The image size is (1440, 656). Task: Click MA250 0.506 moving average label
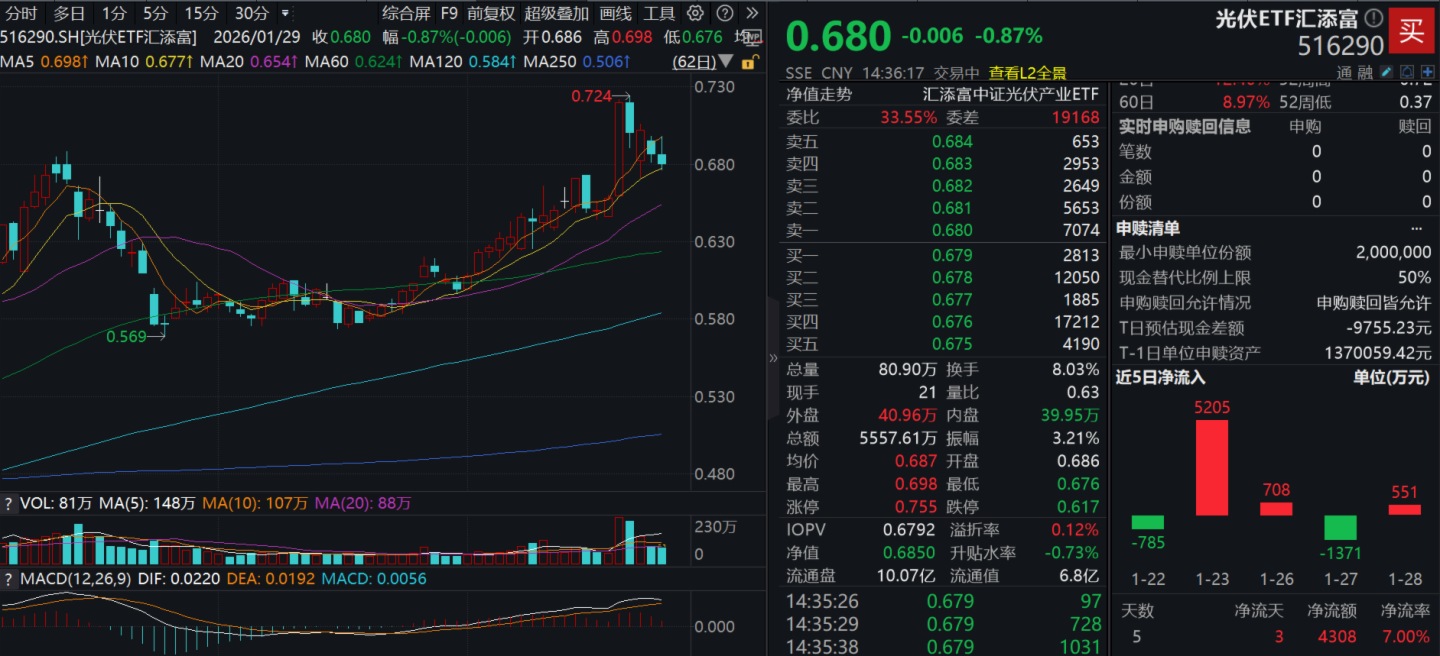[x=577, y=62]
